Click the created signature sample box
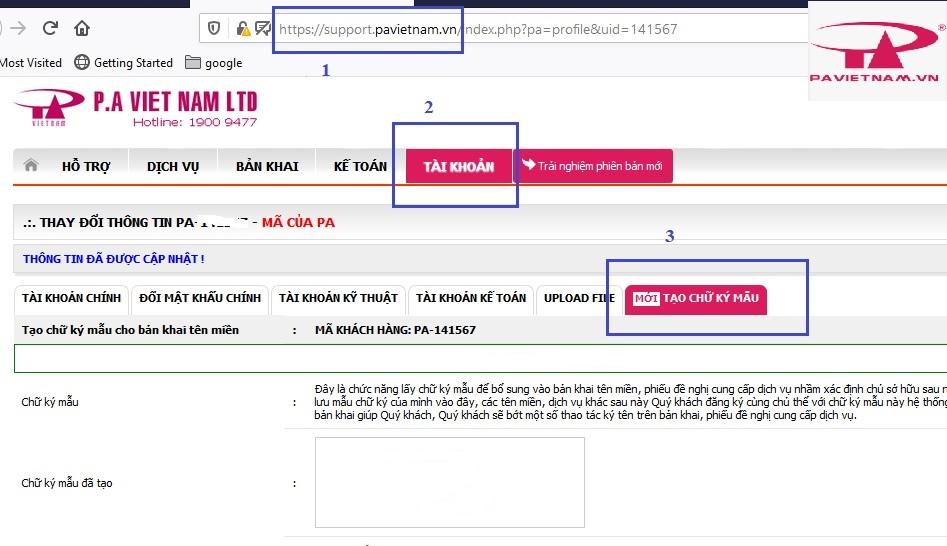 point(449,482)
